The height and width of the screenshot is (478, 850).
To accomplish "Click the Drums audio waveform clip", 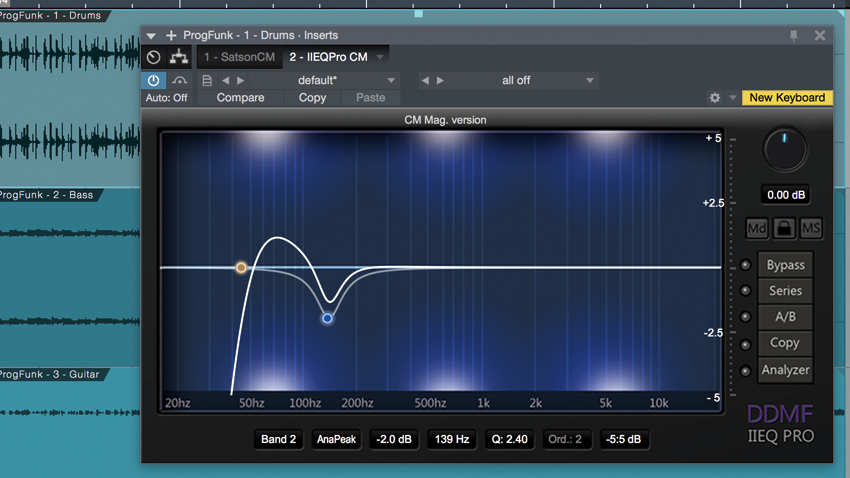I will click(70, 98).
